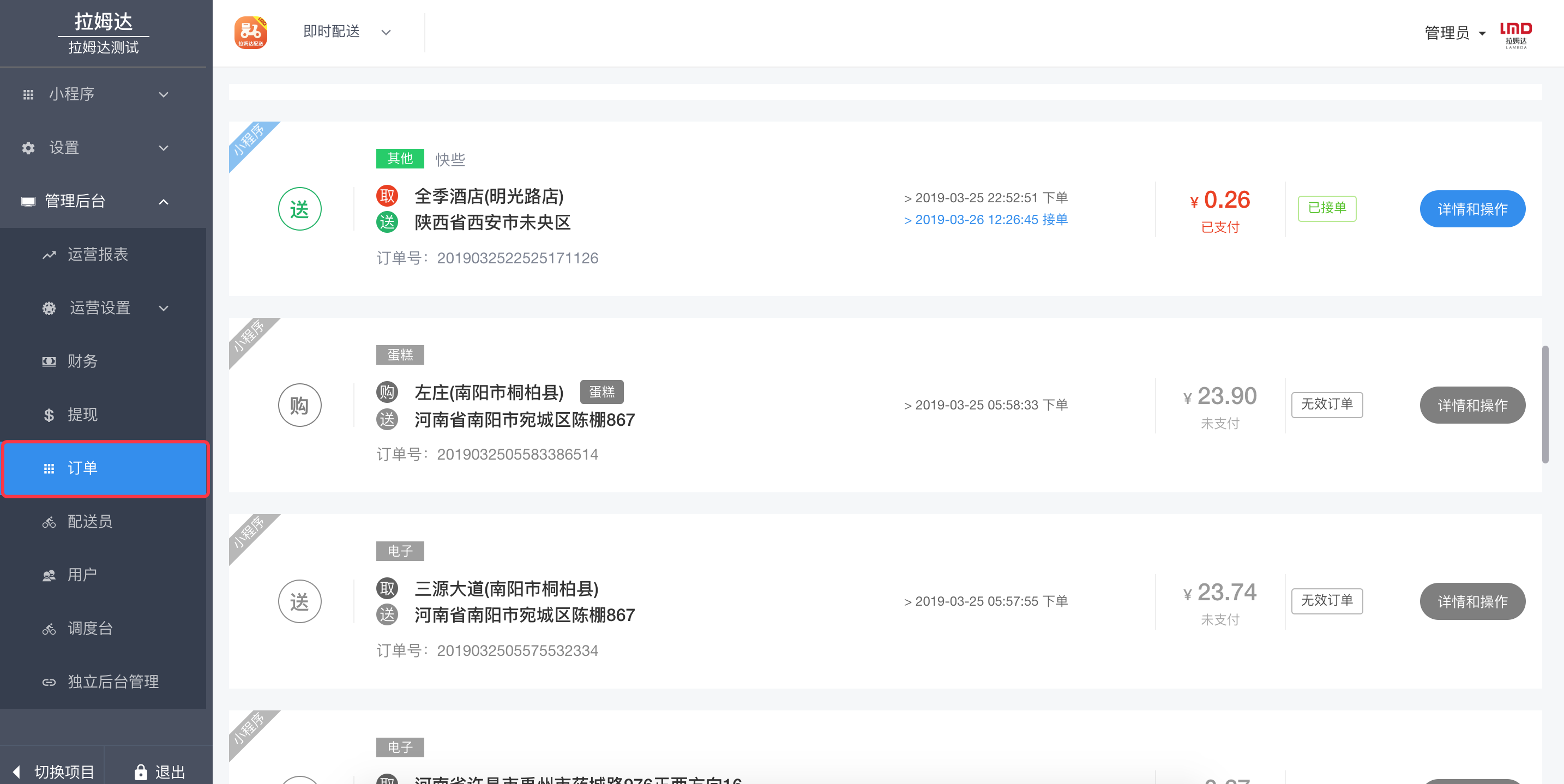This screenshot has height=784, width=1564.
Task: Click the 购 icon beside 左庄(南阳市桐柏县)
Action: click(x=387, y=392)
